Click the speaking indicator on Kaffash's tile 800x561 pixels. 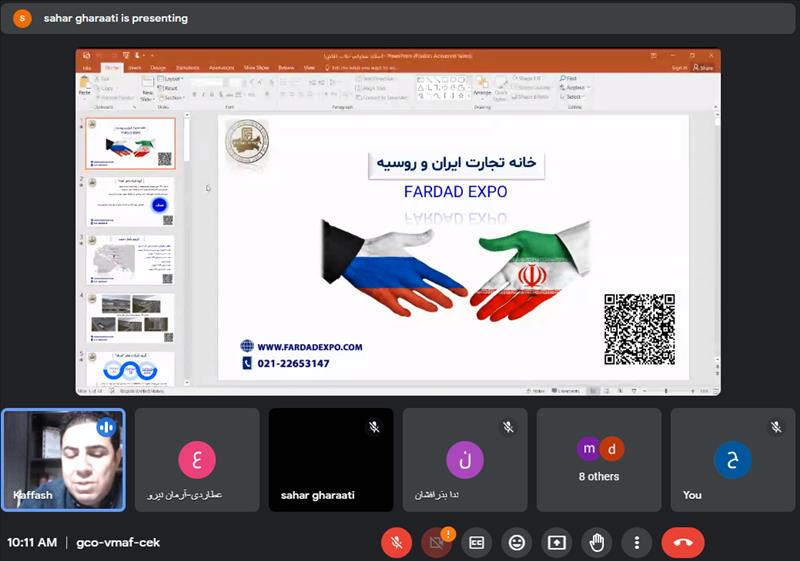click(x=106, y=427)
